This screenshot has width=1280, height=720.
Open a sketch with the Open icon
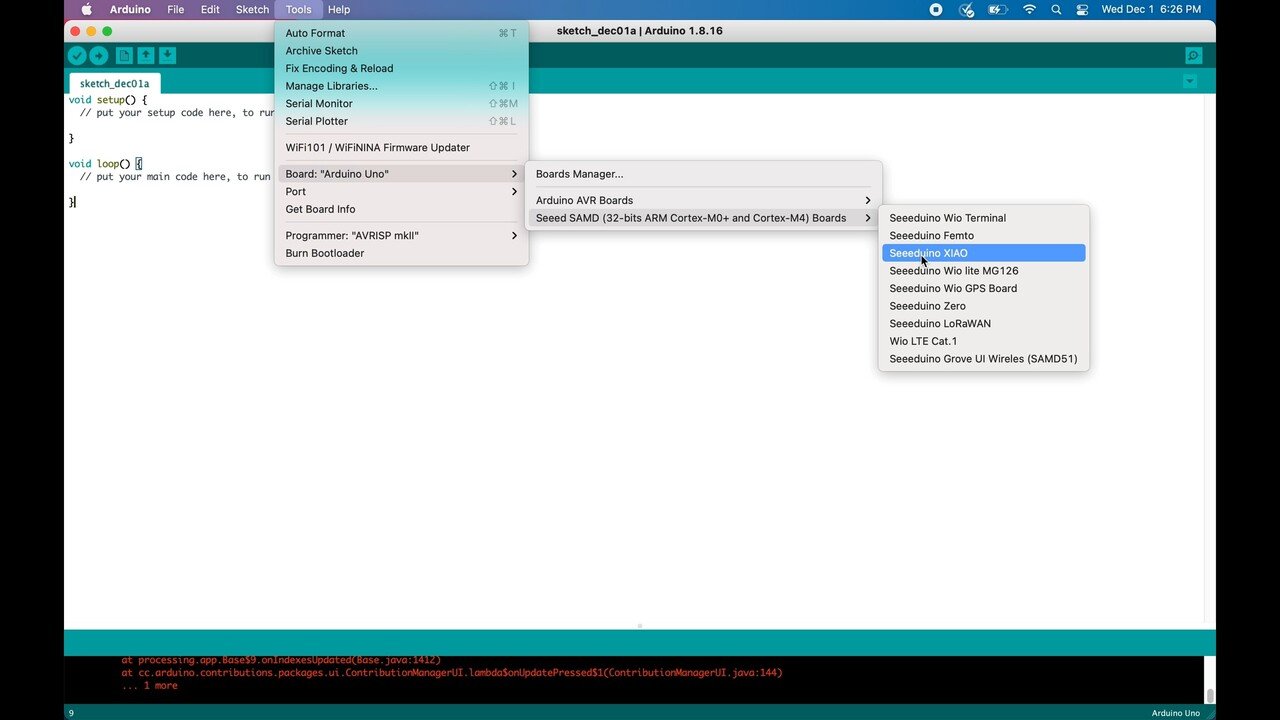coord(146,56)
